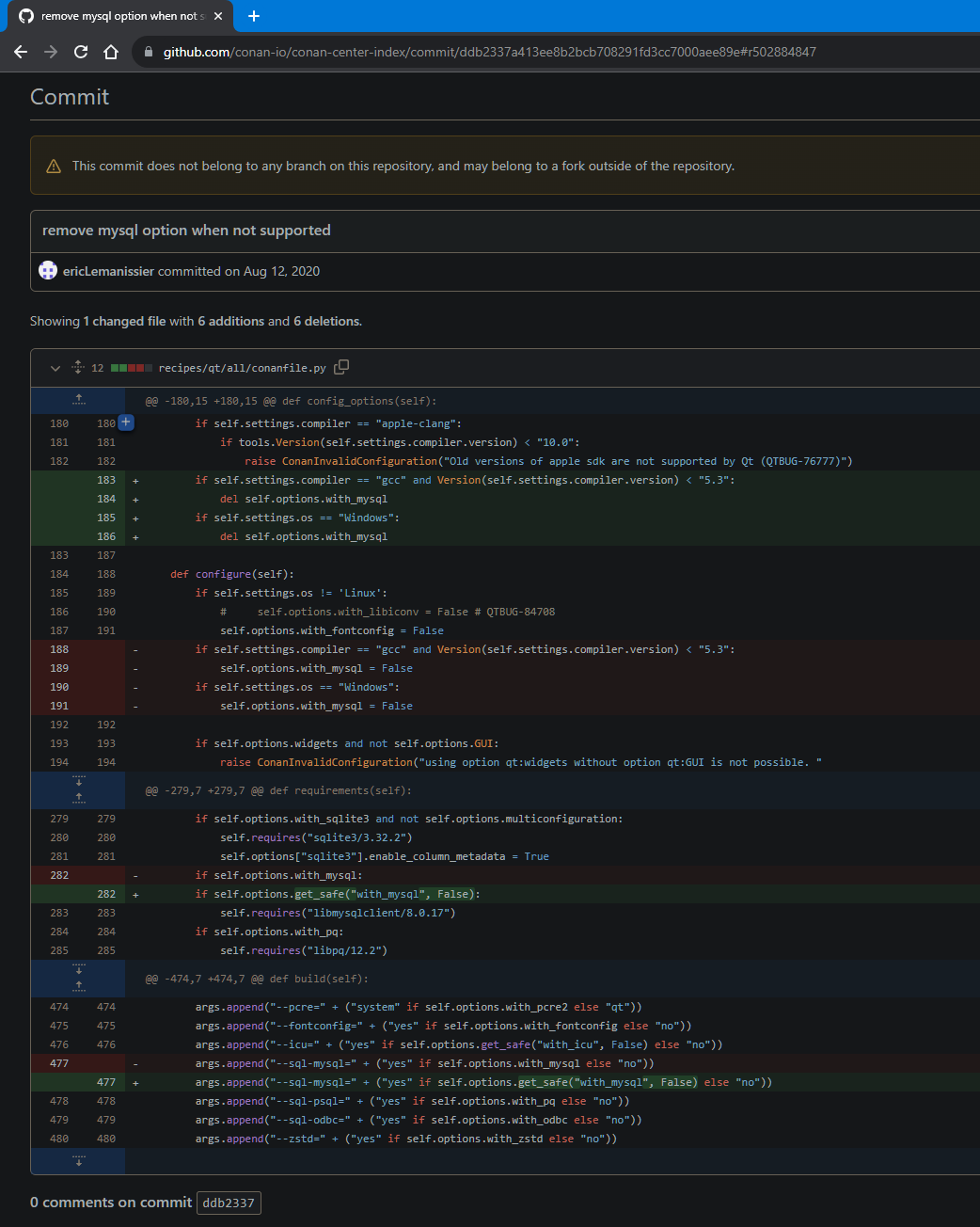Viewport: 980px width, 1227px height.
Task: Navigate back with the browser arrow
Action: point(20,52)
